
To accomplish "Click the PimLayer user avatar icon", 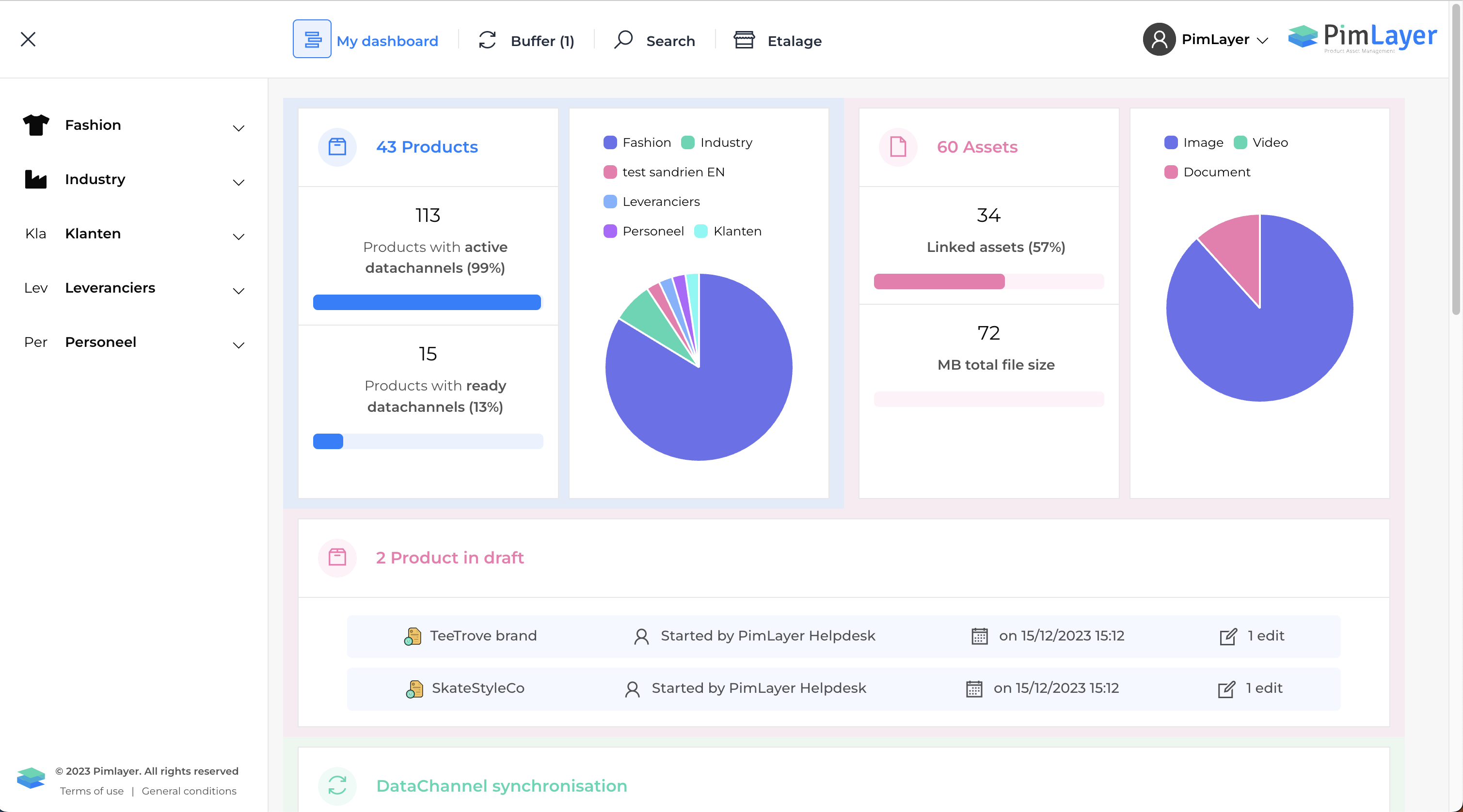I will coord(1159,39).
